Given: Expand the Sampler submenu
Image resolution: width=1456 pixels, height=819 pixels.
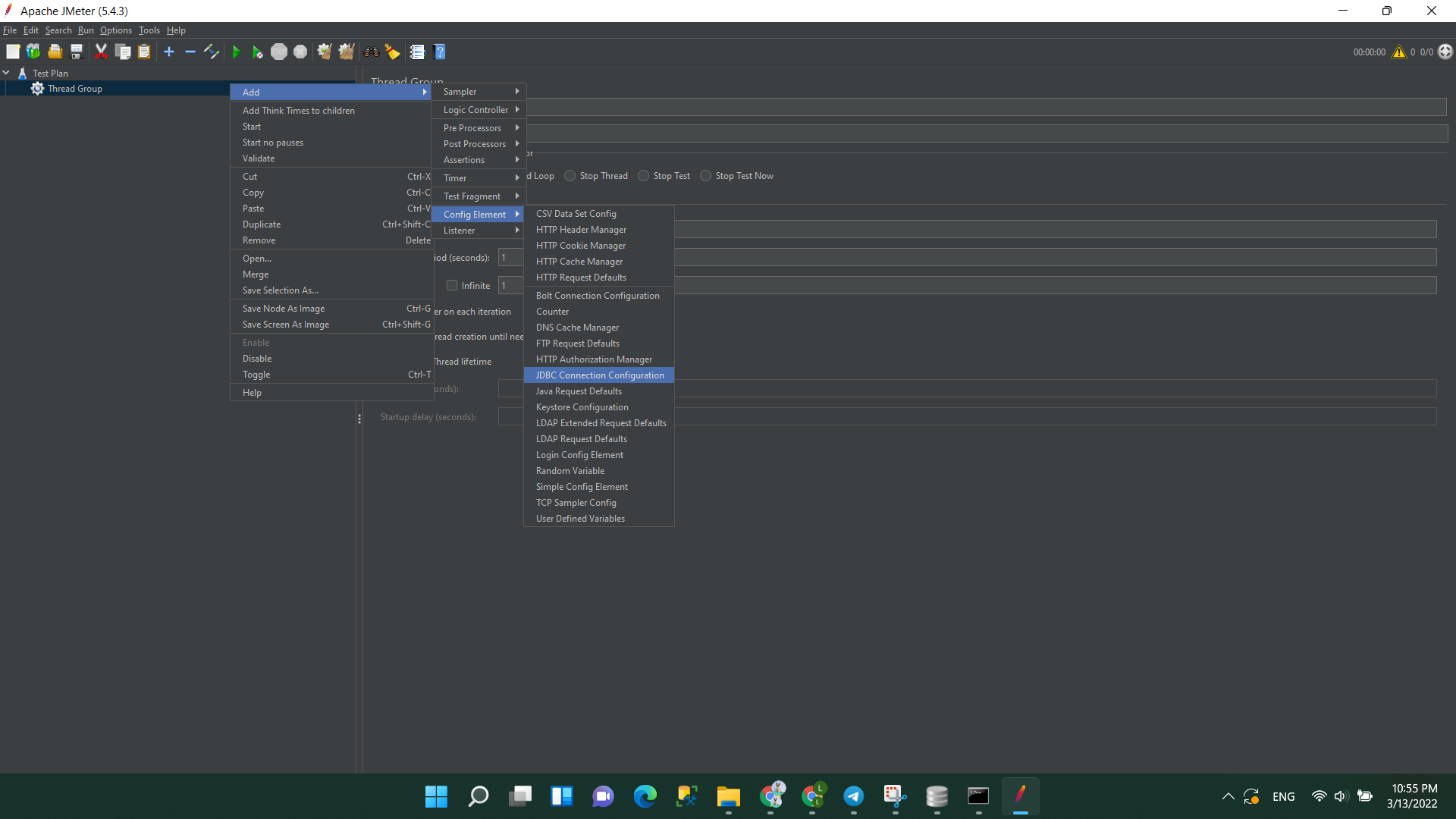Looking at the screenshot, I should pos(479,91).
